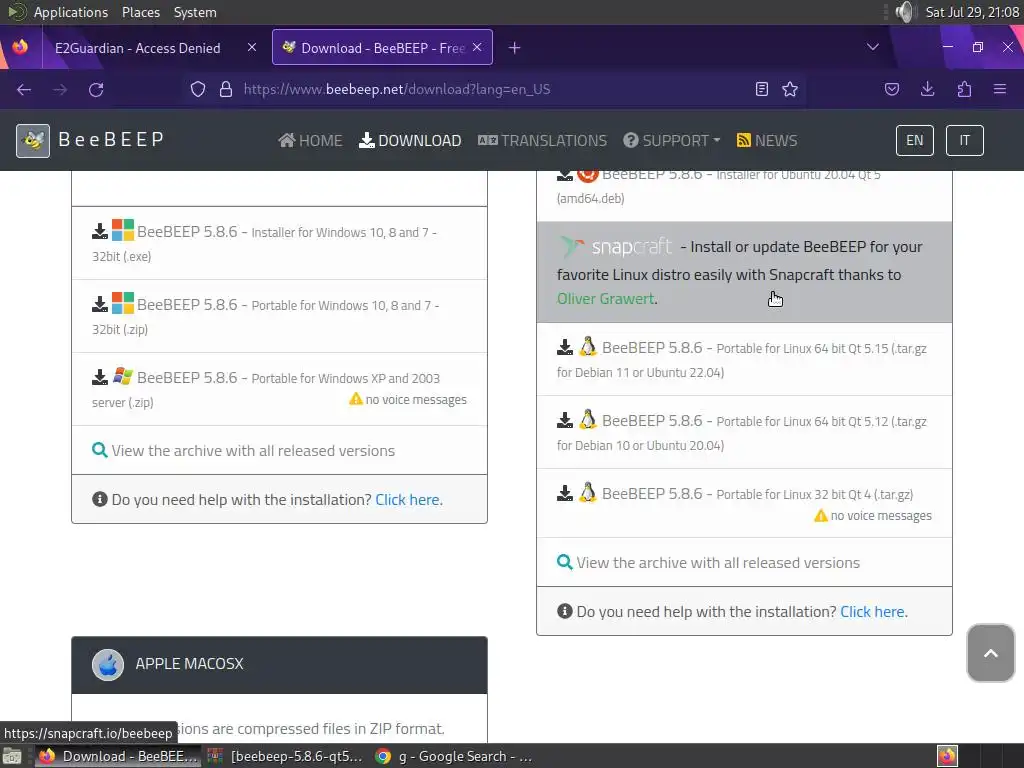Viewport: 1024px width, 768px height.
Task: Click Tux penguin icon on Qt 5.15 row
Action: tap(588, 347)
